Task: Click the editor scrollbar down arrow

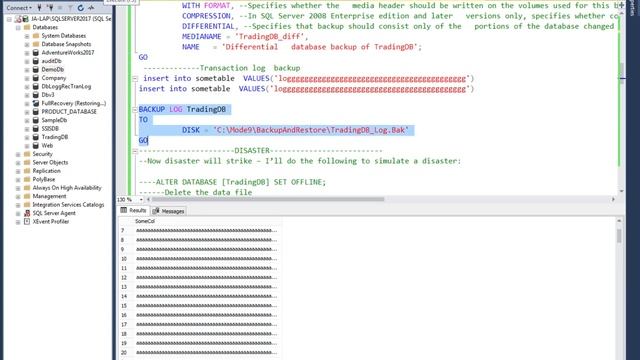Action: coord(621,191)
